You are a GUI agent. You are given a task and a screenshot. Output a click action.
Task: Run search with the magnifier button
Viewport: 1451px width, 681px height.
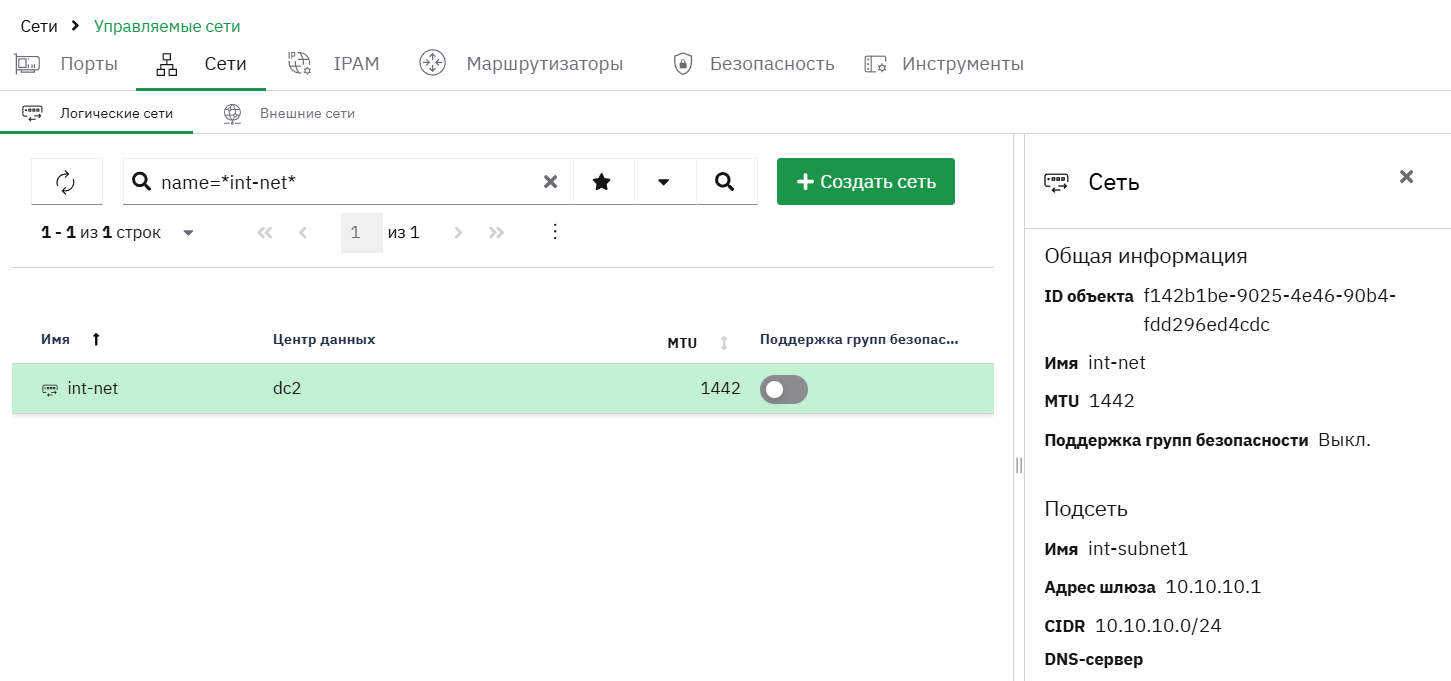pos(726,182)
